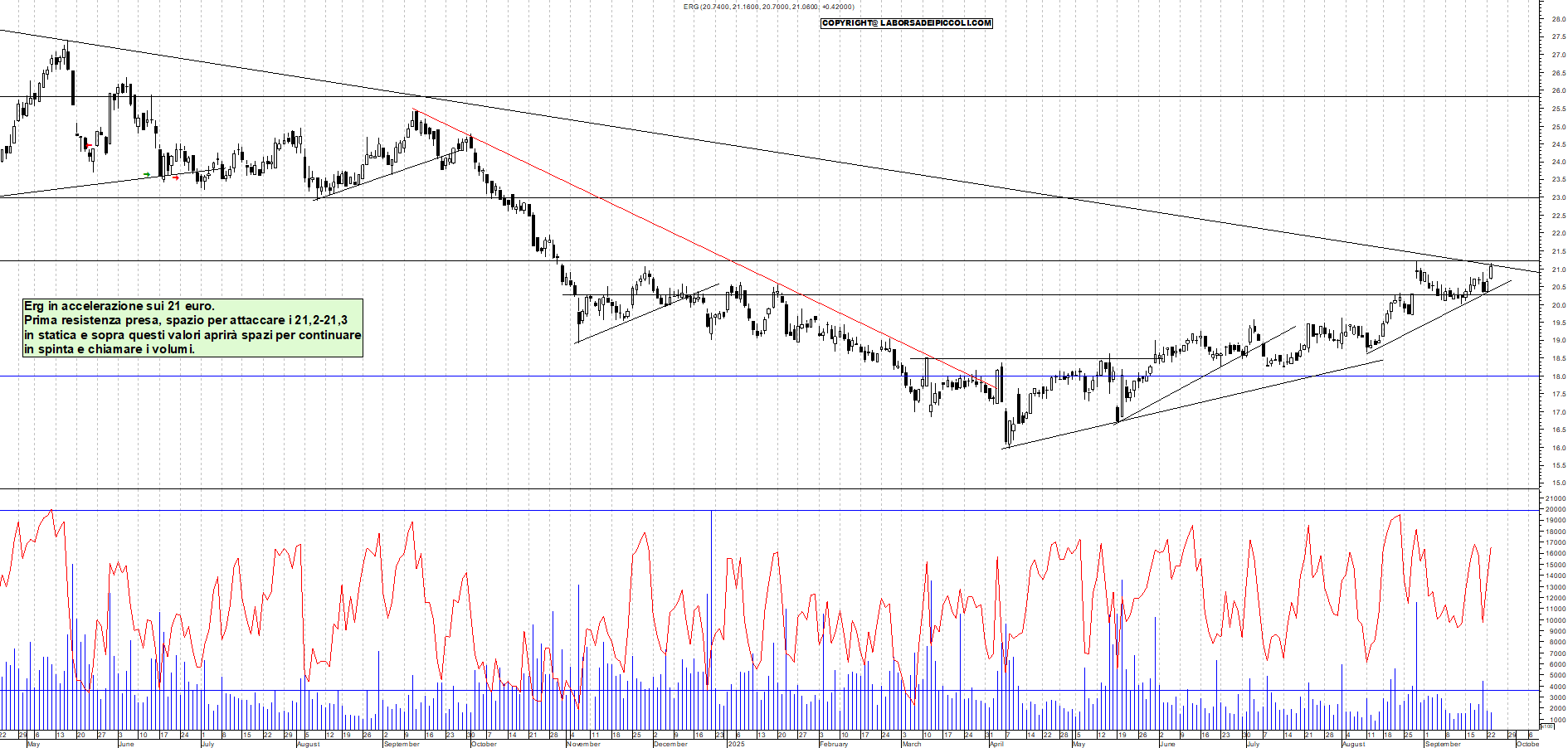Viewport: 1568px width, 748px height.
Task: Click the 21000 volume axis label
Action: [x=1556, y=498]
